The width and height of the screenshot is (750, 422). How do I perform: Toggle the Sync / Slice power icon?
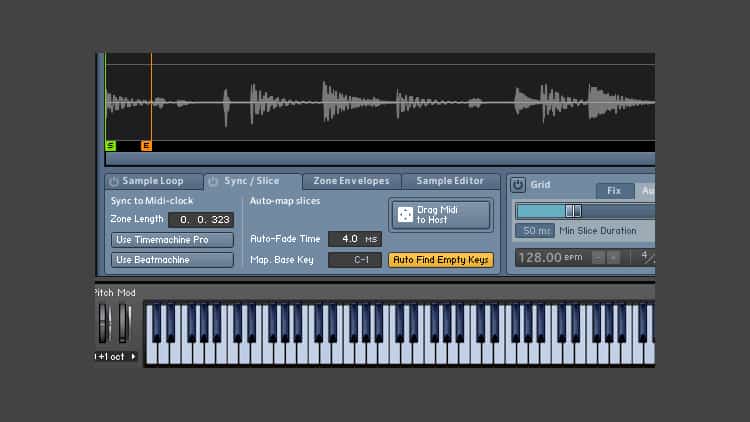tap(213, 181)
